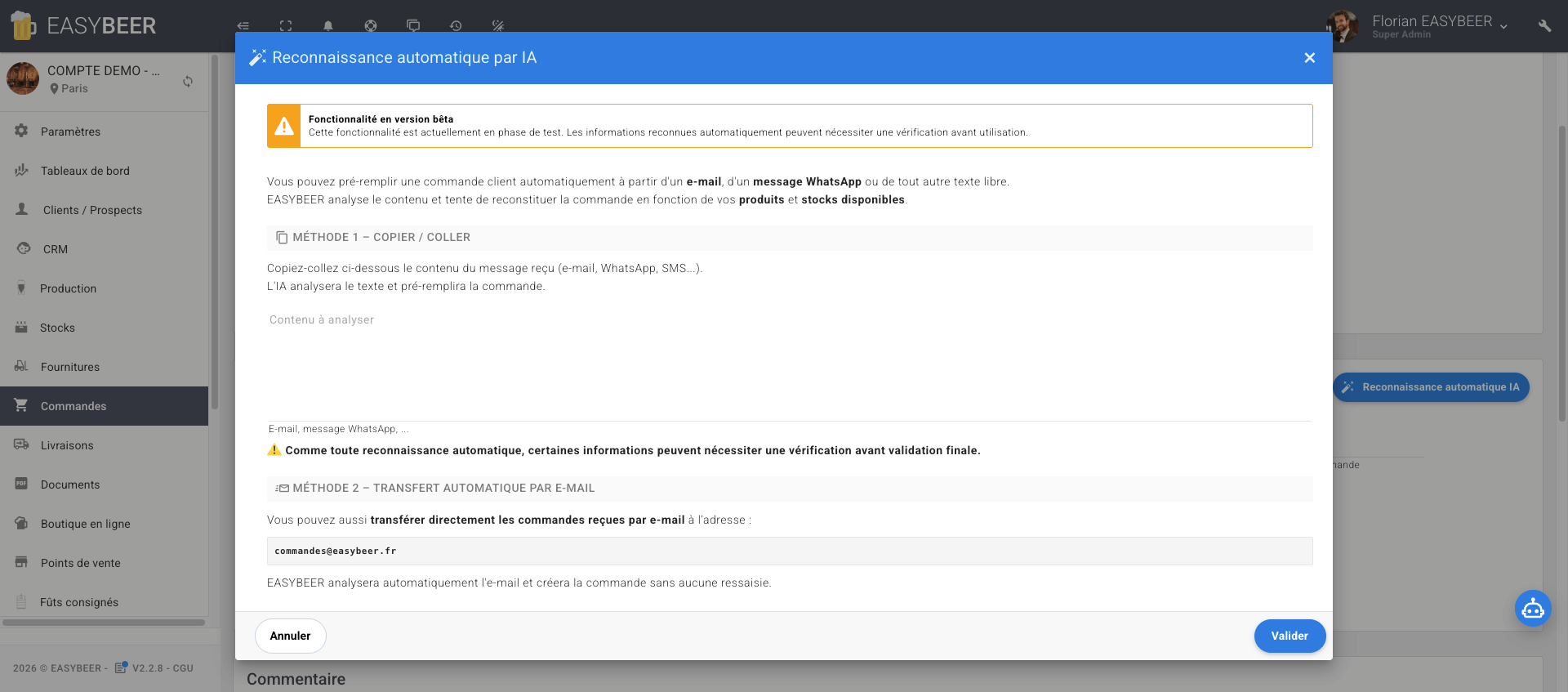
Task: Click the wrench icon in top right
Action: click(x=1544, y=26)
